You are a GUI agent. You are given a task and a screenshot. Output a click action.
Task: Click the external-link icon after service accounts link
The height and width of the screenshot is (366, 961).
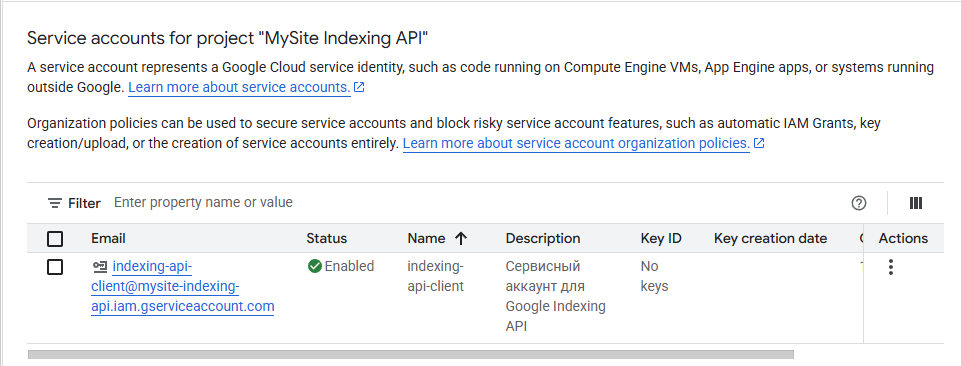359,88
